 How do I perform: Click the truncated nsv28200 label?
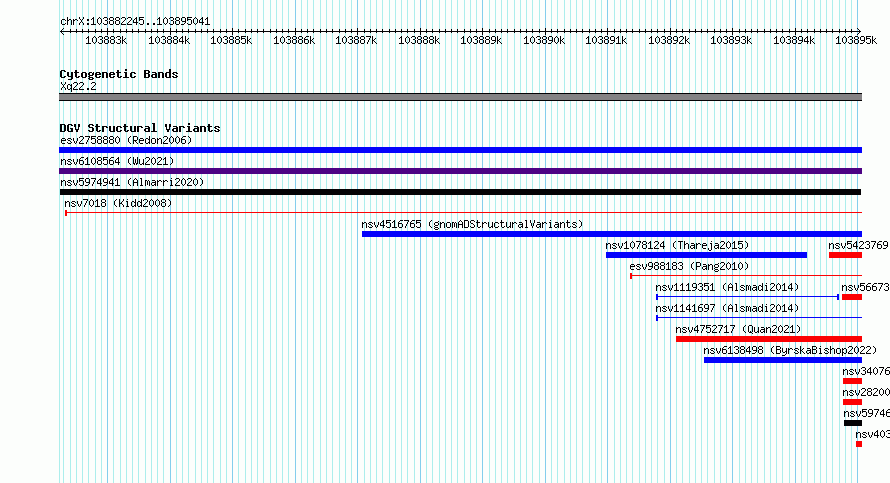click(x=866, y=392)
